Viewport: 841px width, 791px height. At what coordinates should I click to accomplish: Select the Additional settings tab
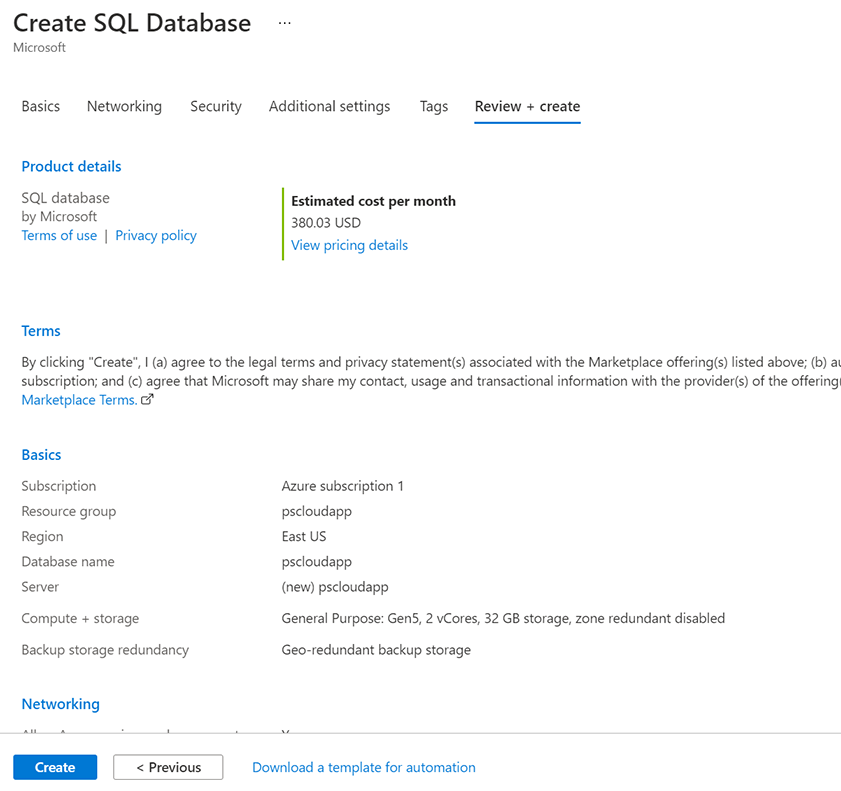point(329,106)
